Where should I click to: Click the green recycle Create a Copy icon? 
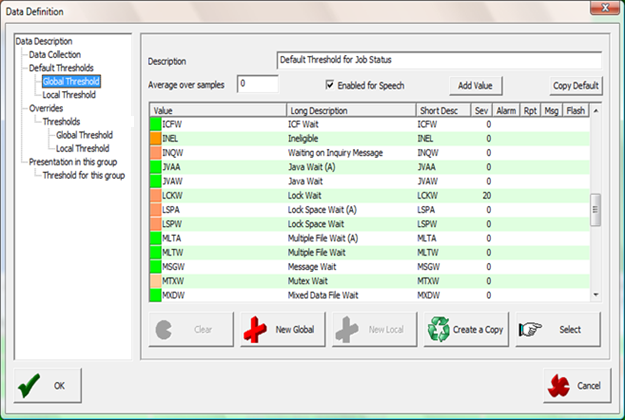[x=439, y=329]
